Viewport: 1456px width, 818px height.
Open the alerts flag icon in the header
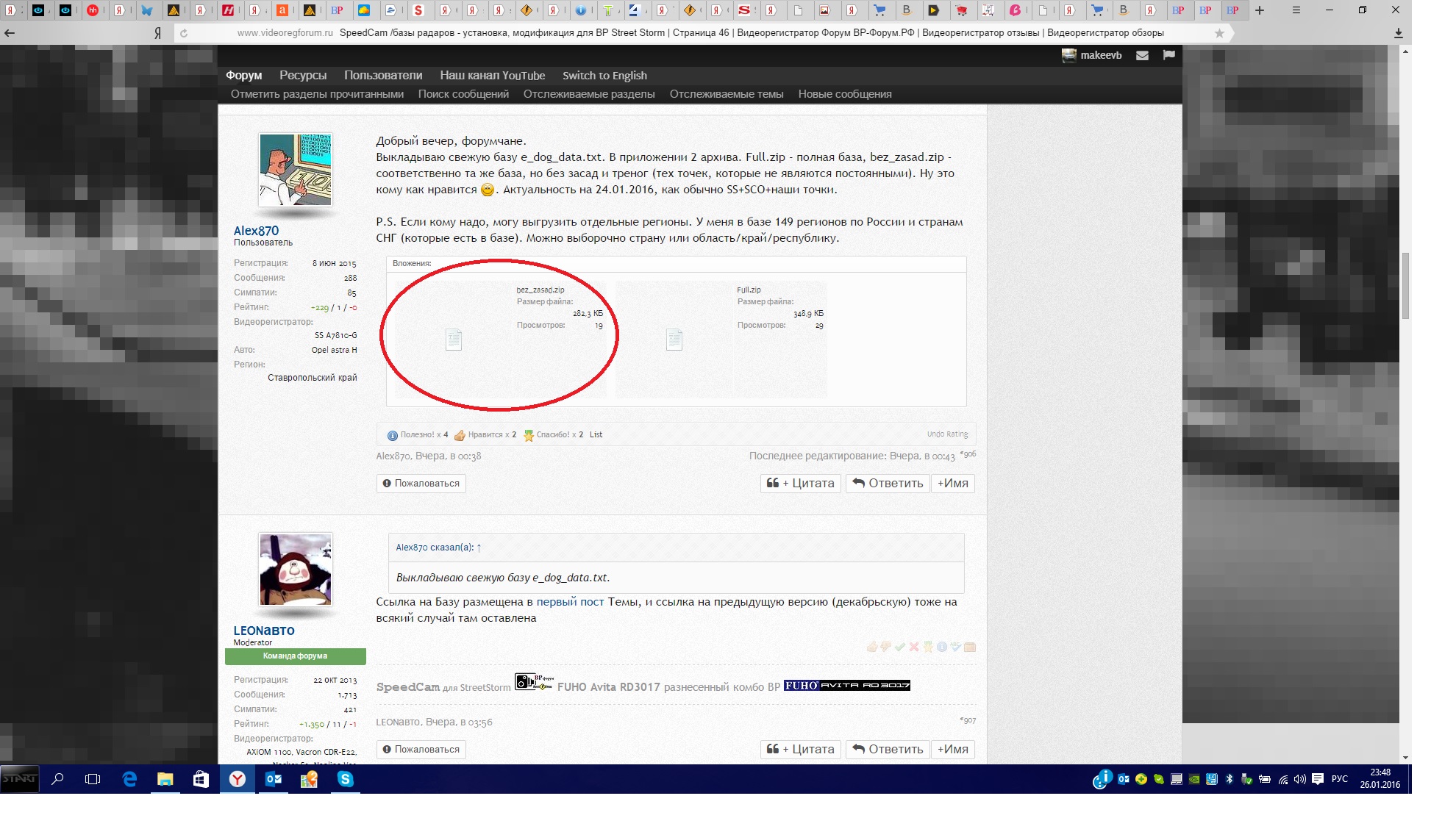click(1169, 55)
